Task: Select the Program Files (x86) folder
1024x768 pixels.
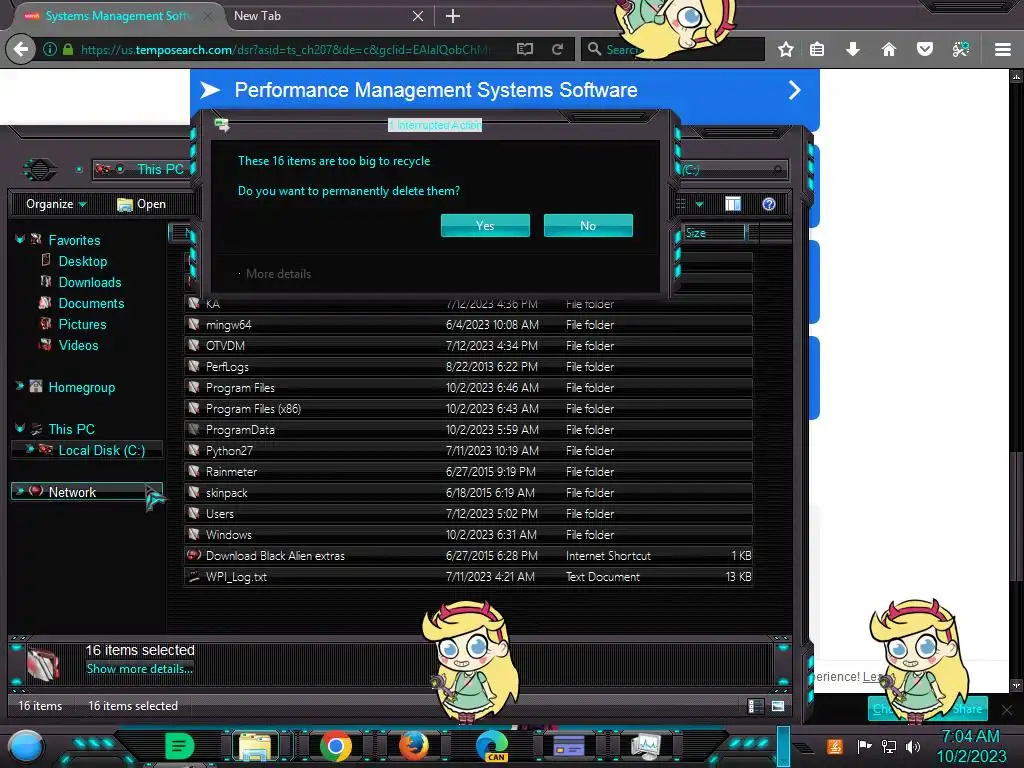Action: pos(468,409)
